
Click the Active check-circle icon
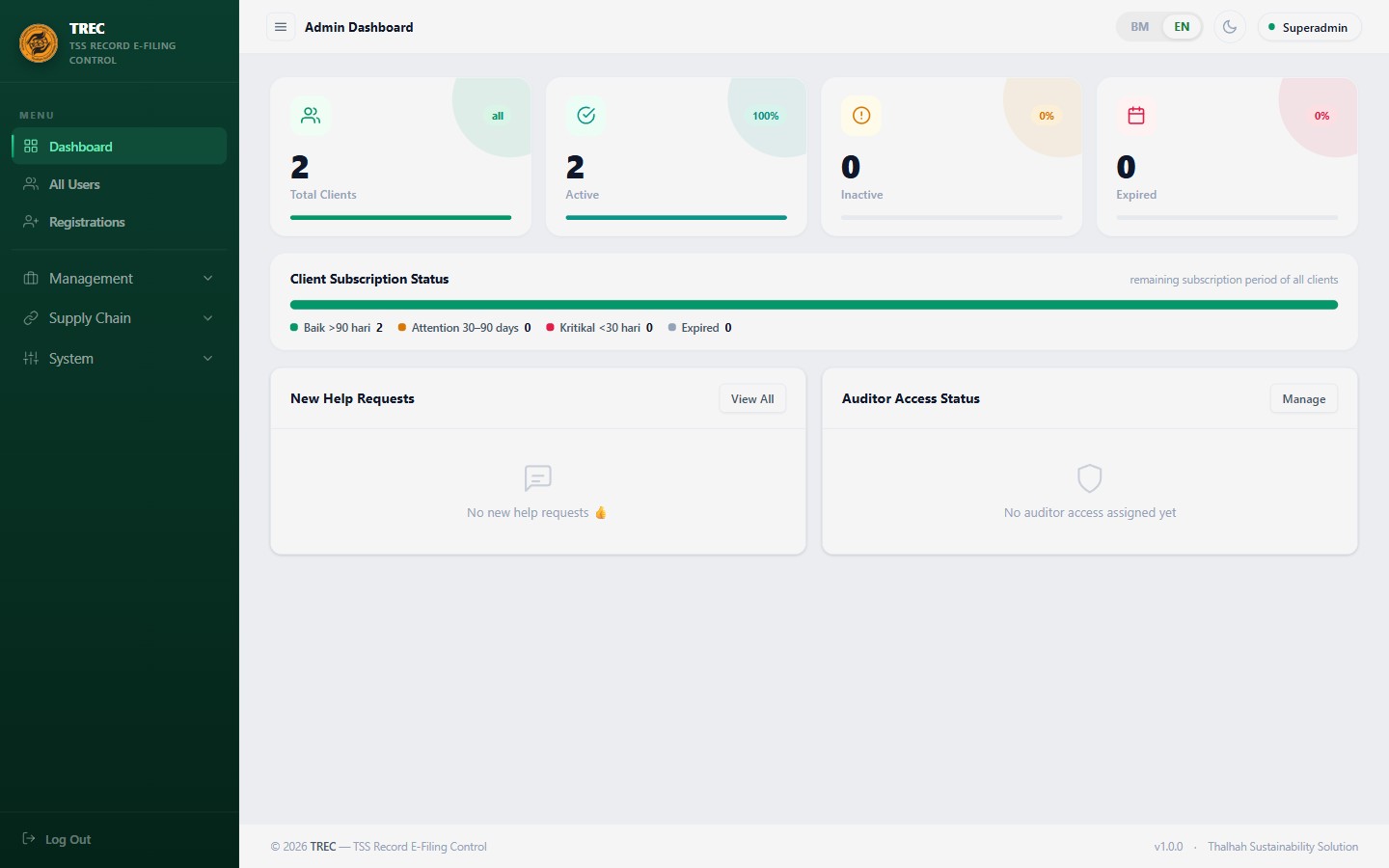[586, 116]
